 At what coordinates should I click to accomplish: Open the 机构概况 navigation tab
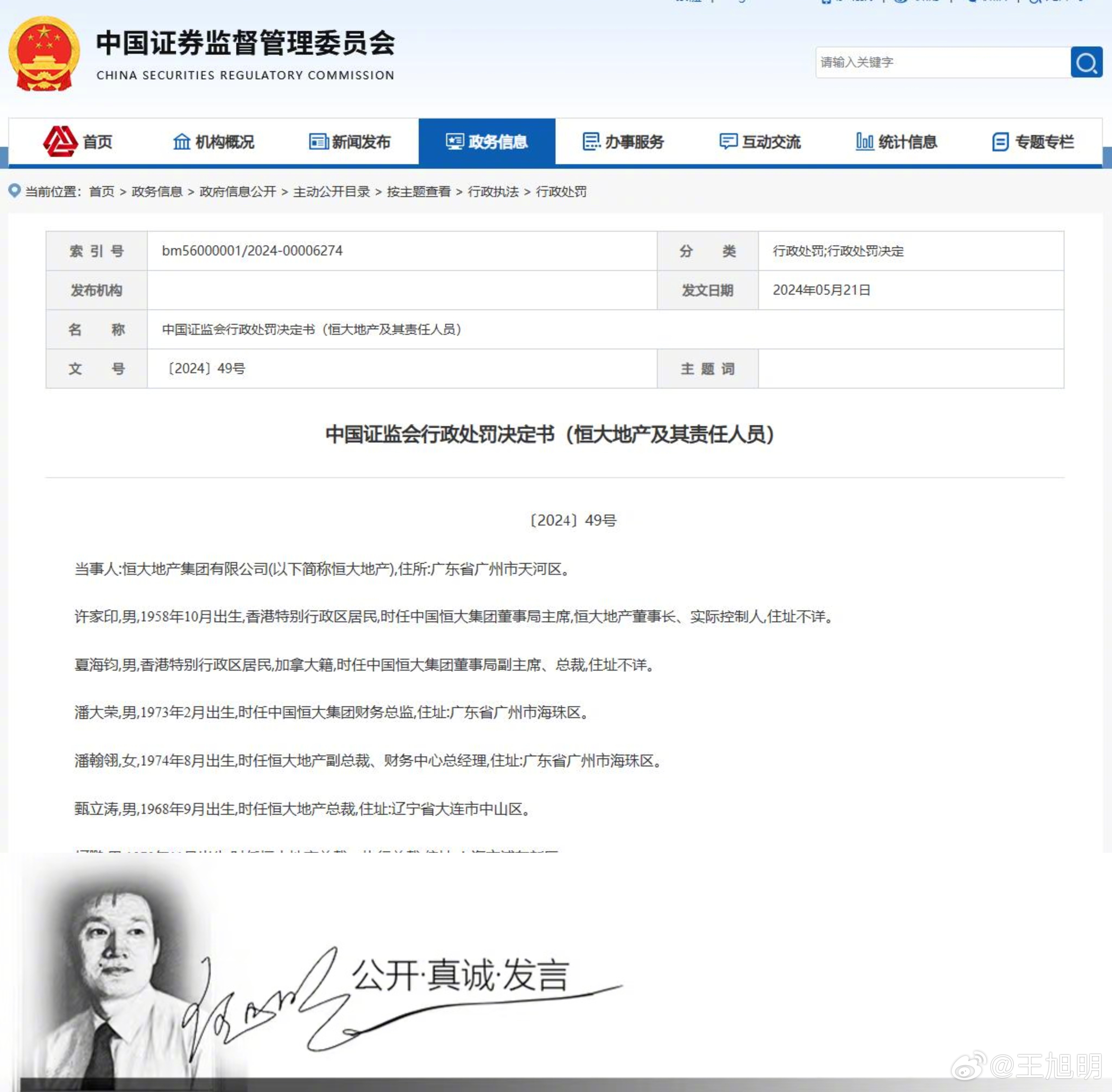pos(214,141)
